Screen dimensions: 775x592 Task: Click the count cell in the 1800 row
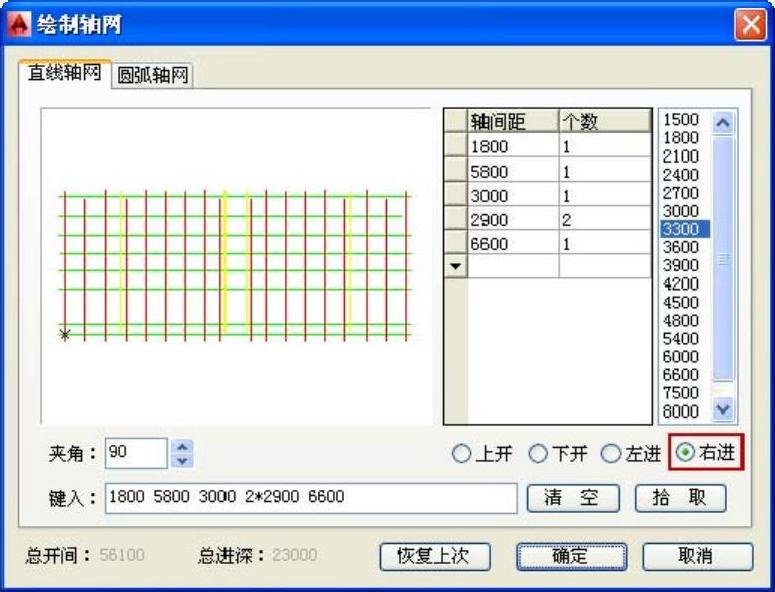coord(605,146)
